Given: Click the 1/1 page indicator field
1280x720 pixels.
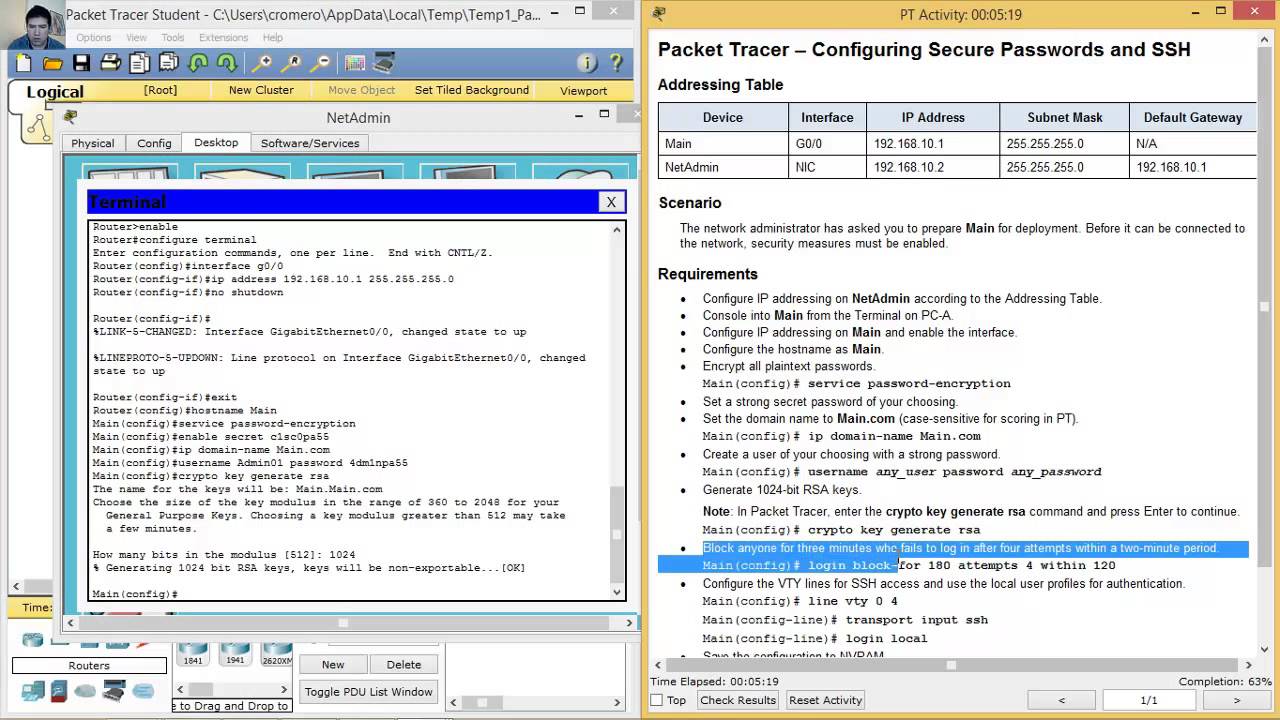Looking at the screenshot, I should pos(1148,700).
